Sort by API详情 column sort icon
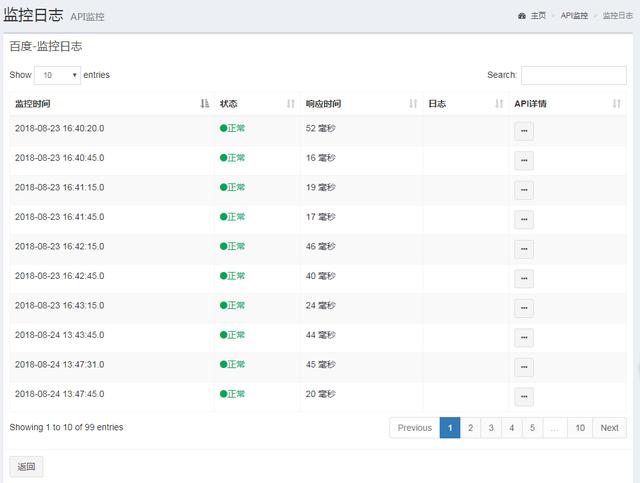 616,104
